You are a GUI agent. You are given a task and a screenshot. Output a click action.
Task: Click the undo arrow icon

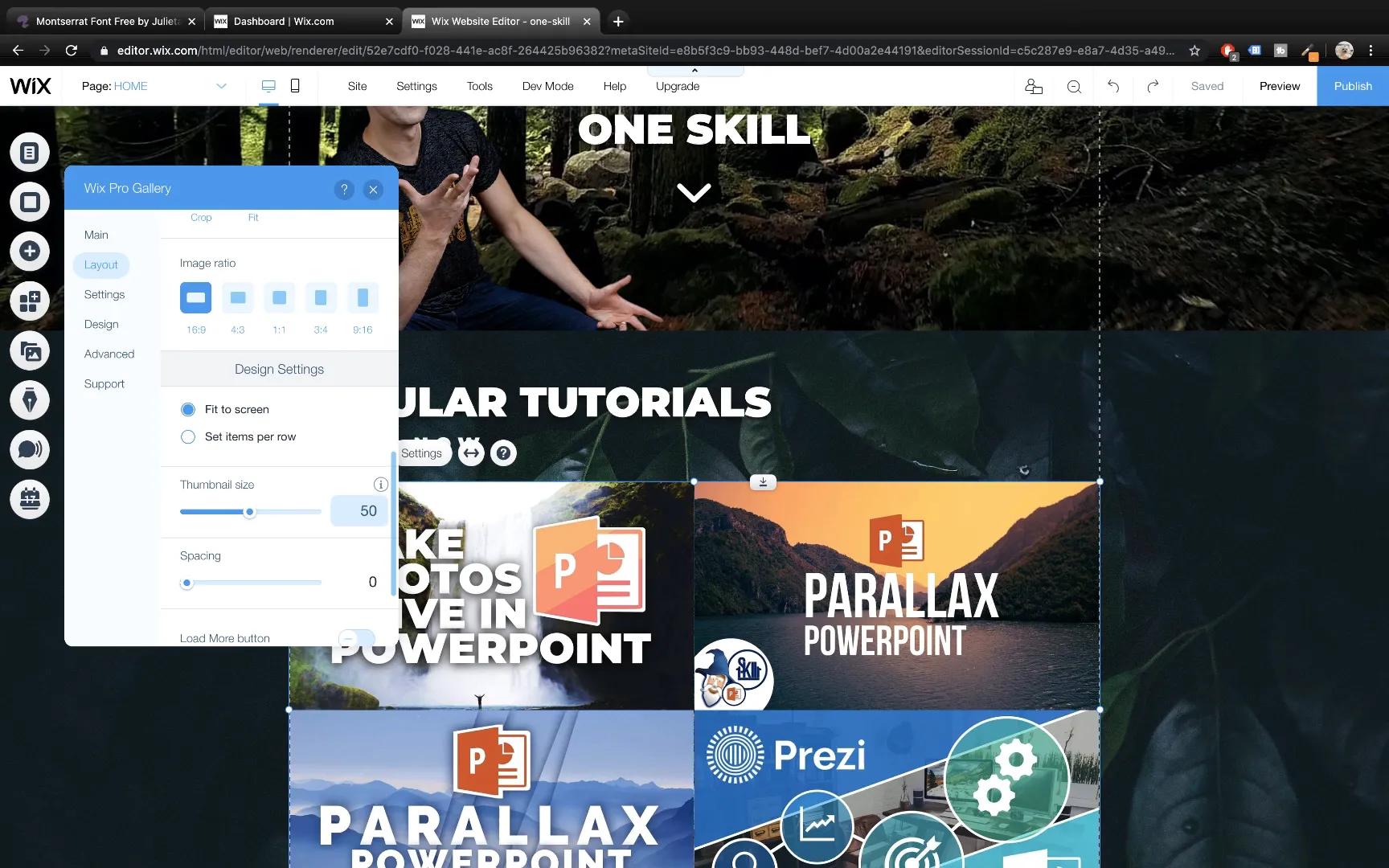pyautogui.click(x=1113, y=86)
